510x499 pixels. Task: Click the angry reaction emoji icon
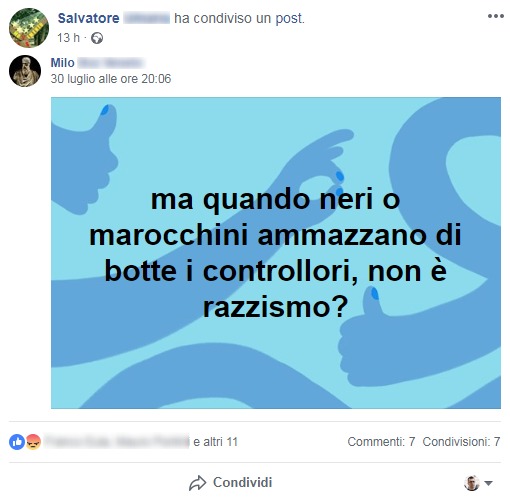tap(33, 442)
